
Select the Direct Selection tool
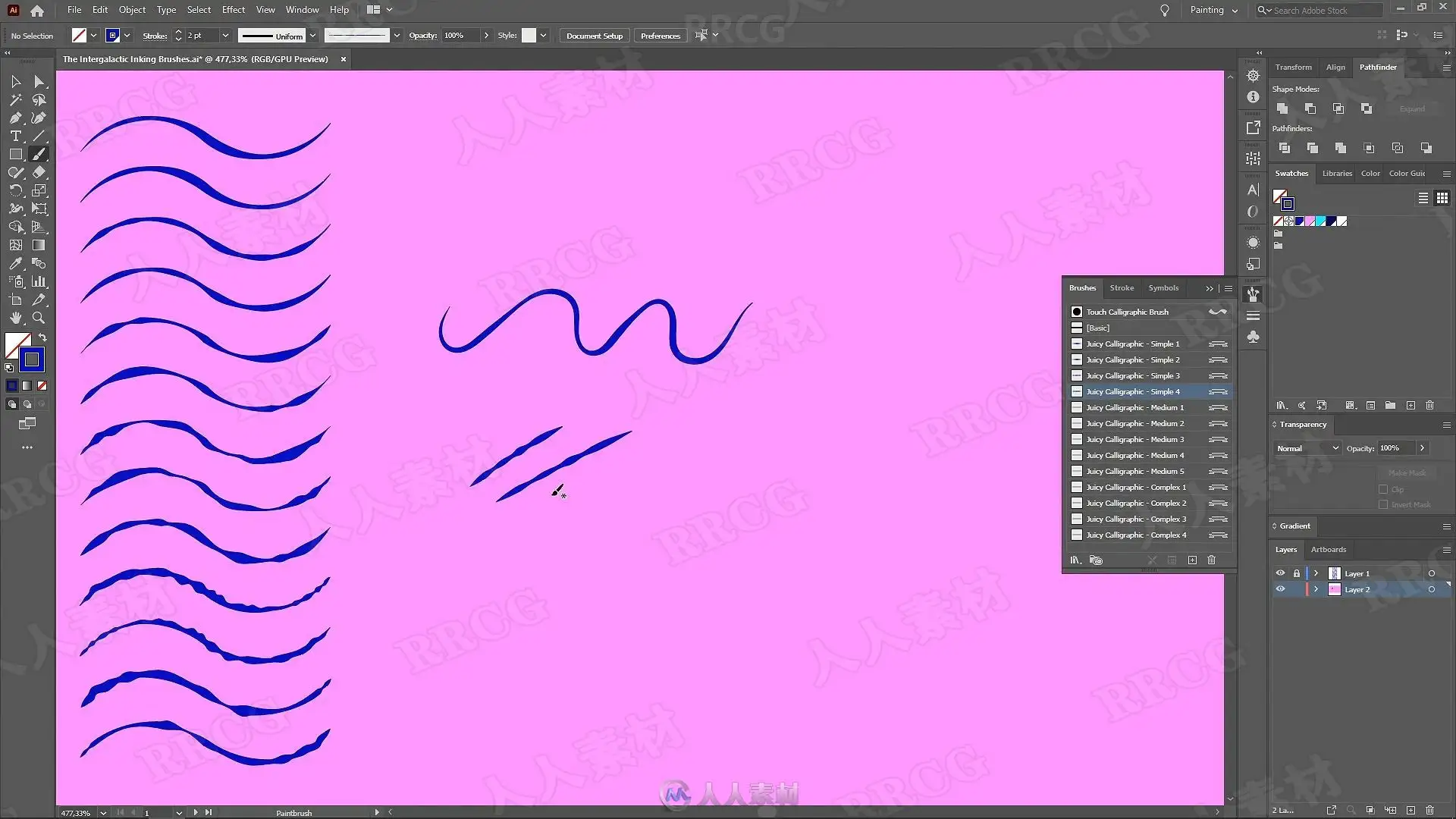39,82
